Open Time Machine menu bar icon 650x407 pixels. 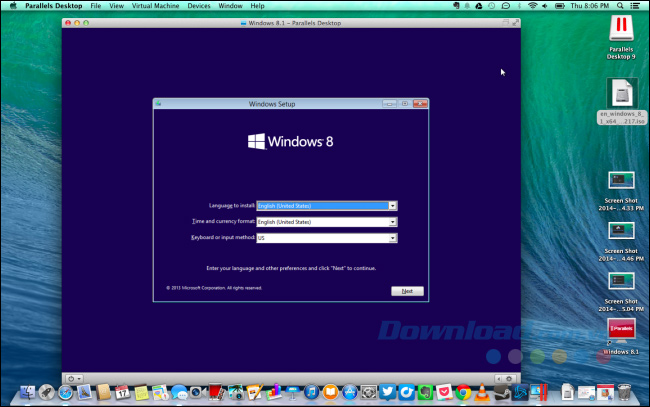491,6
